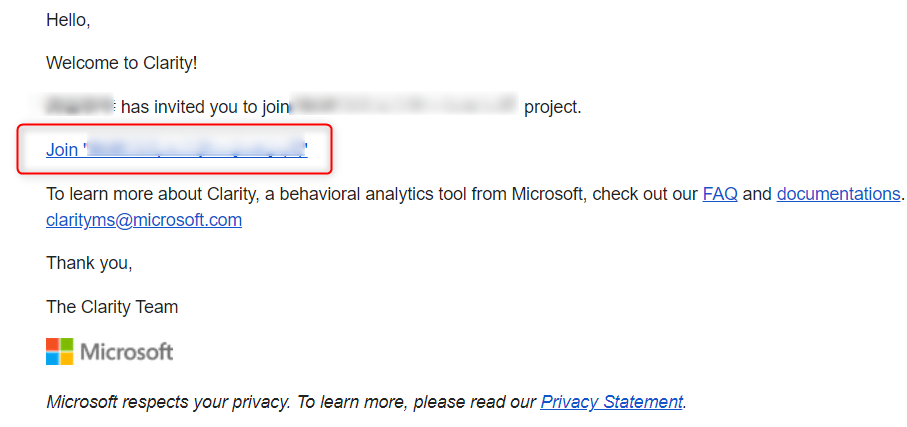This screenshot has width=907, height=427.
Task: Click the blurred inviter name
Action: [80, 106]
